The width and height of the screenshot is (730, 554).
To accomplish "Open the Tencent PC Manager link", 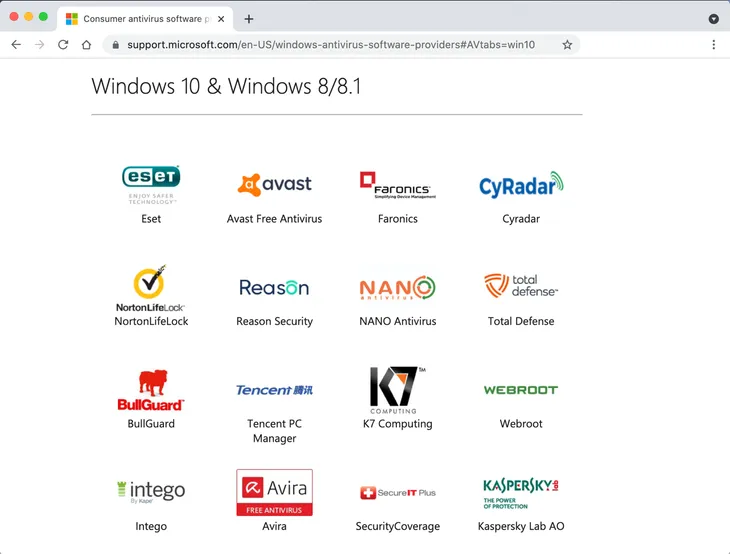I will coord(274,431).
